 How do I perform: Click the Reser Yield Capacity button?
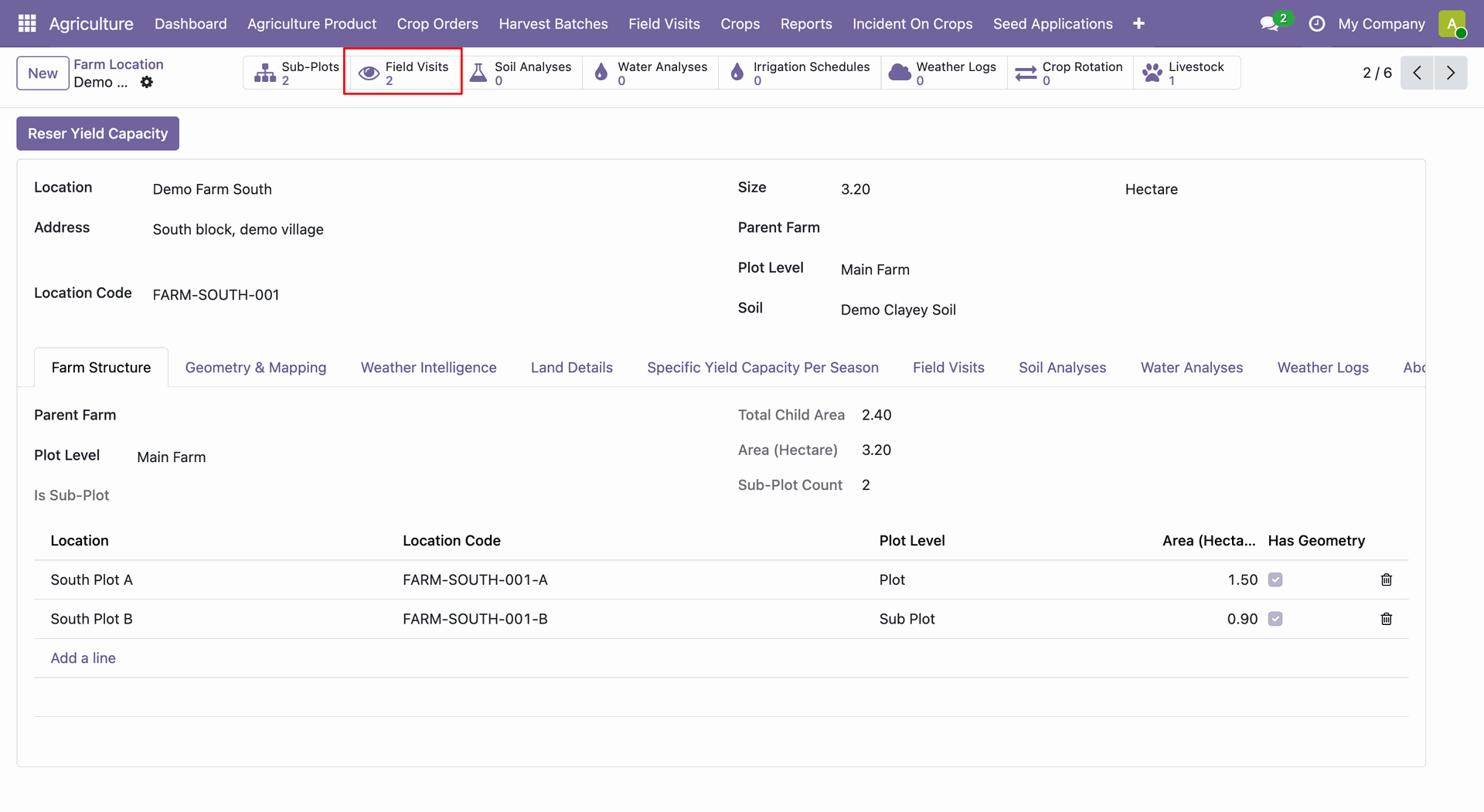click(x=97, y=134)
